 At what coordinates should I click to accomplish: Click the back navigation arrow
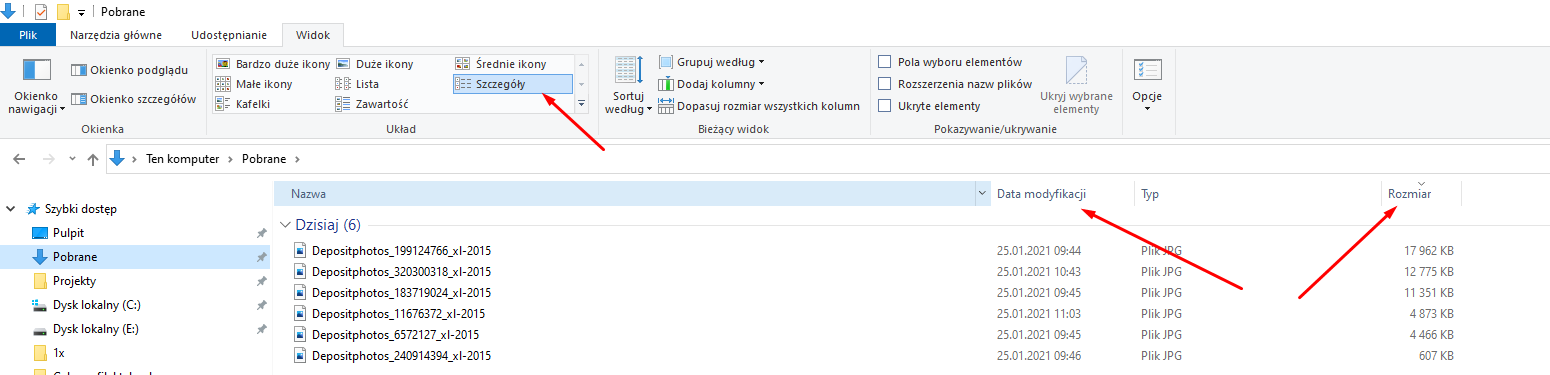pos(20,159)
